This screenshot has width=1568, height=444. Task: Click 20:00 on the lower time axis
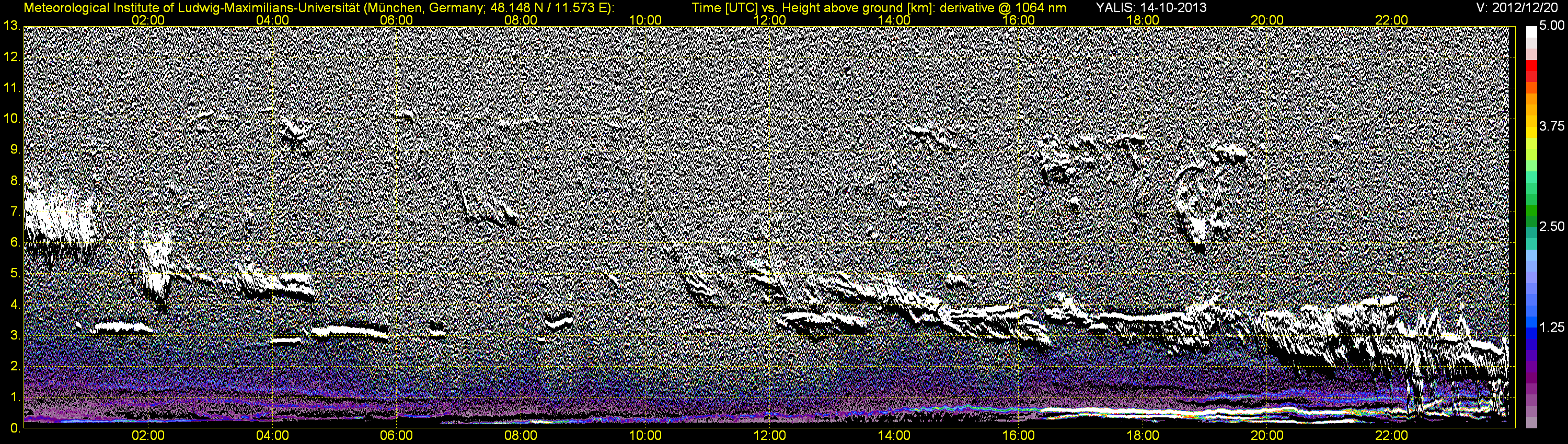(1267, 436)
